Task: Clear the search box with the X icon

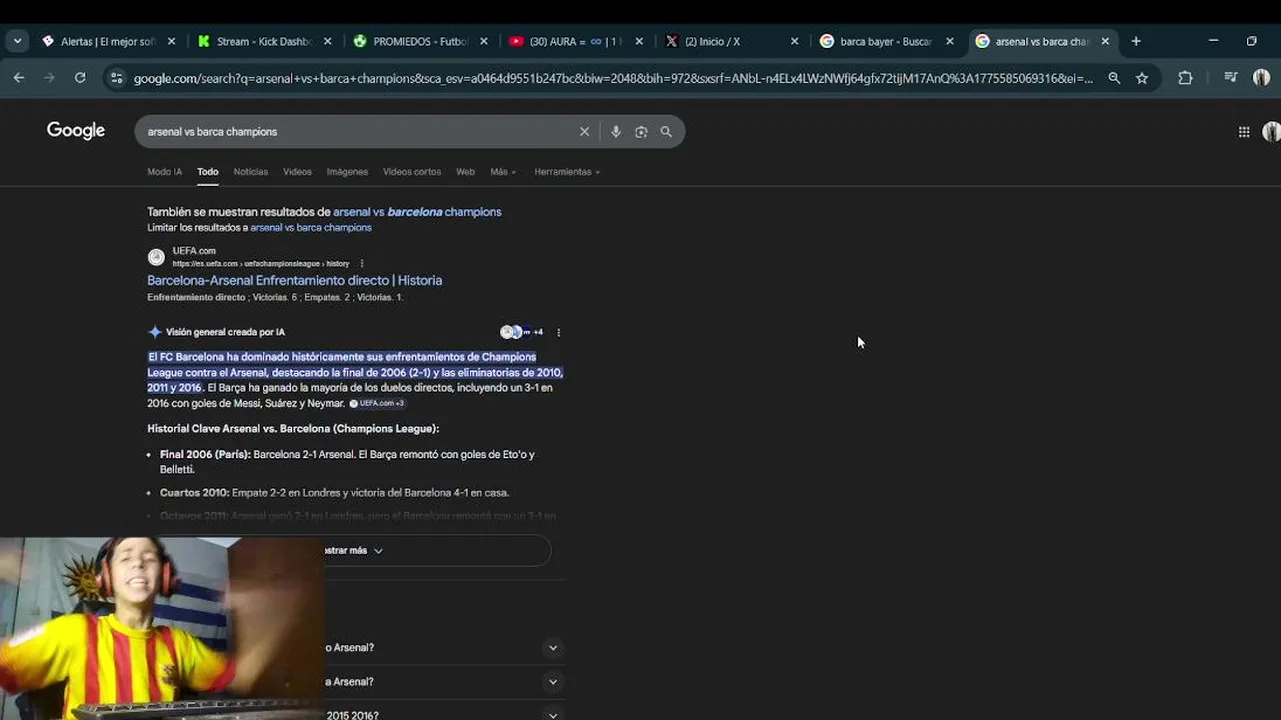Action: [x=585, y=132]
